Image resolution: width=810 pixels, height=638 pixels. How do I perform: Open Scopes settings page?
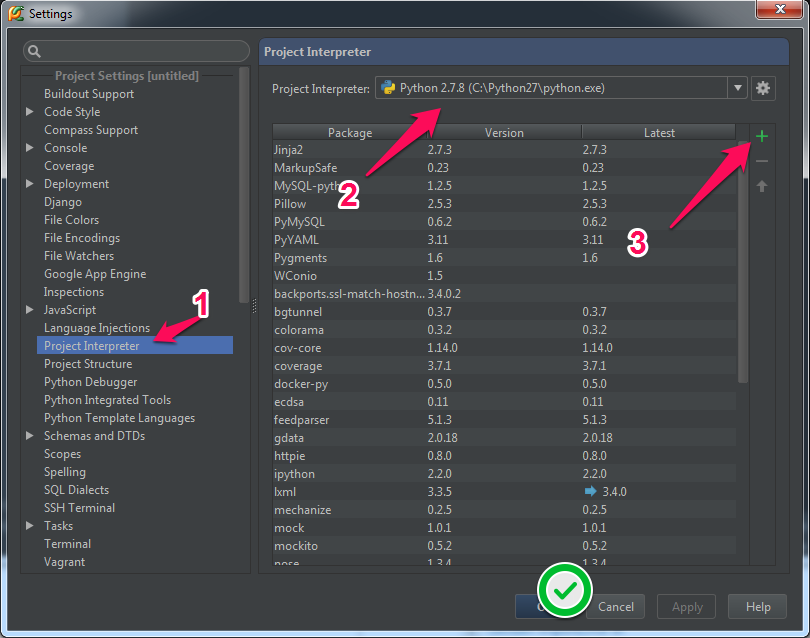pos(63,454)
